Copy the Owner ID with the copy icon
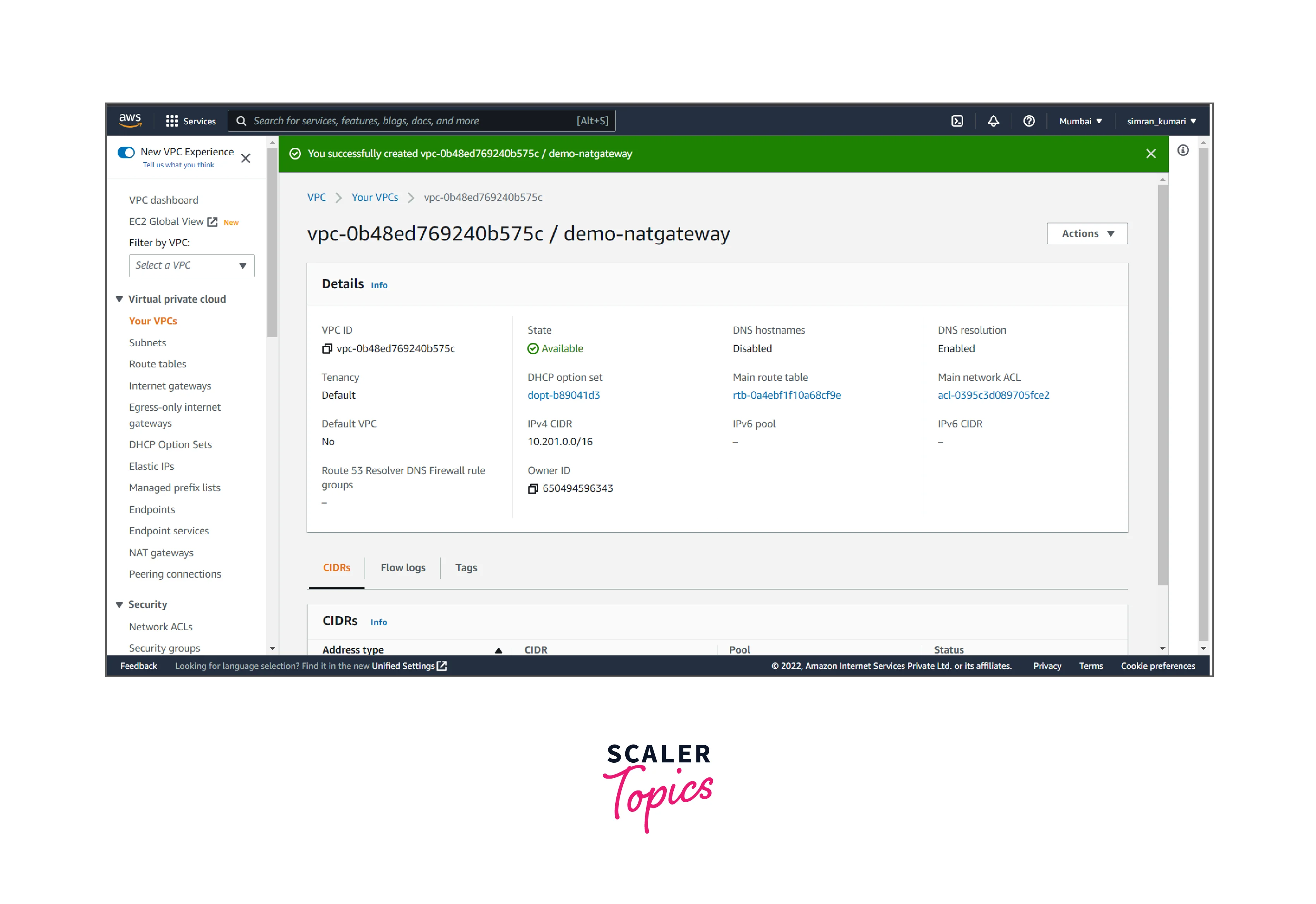 pos(532,489)
